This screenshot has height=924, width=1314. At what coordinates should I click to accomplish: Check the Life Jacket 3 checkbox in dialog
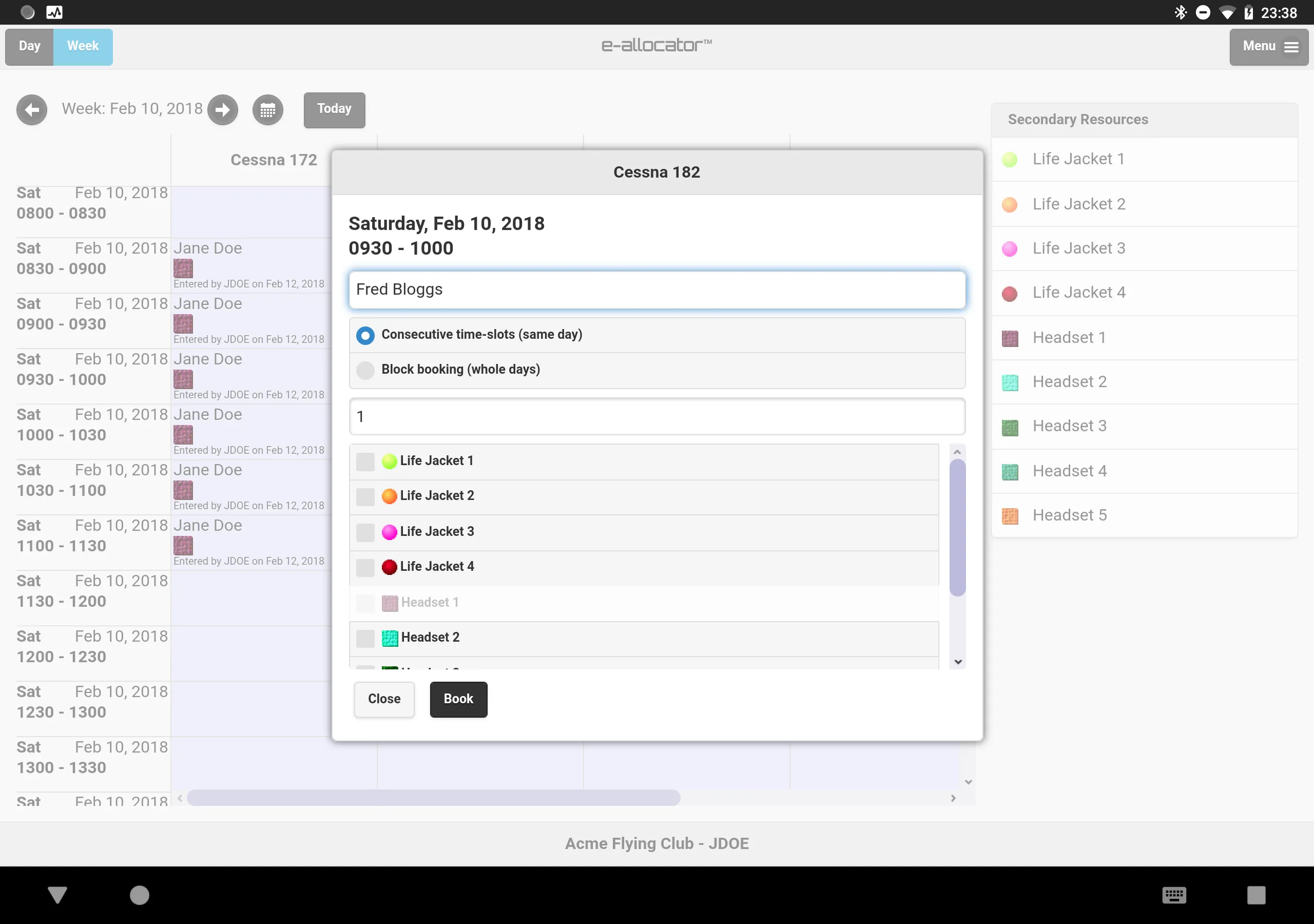coord(365,532)
